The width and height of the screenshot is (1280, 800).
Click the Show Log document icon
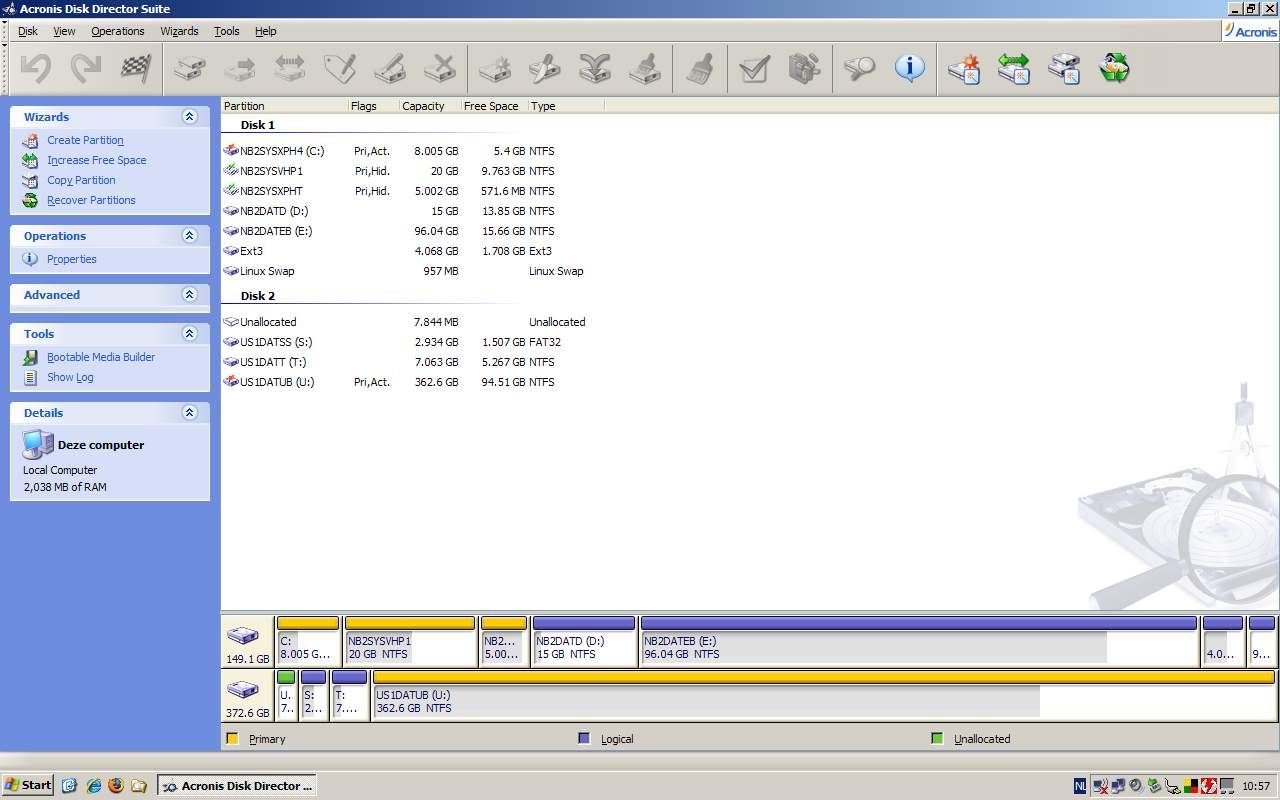click(x=30, y=377)
